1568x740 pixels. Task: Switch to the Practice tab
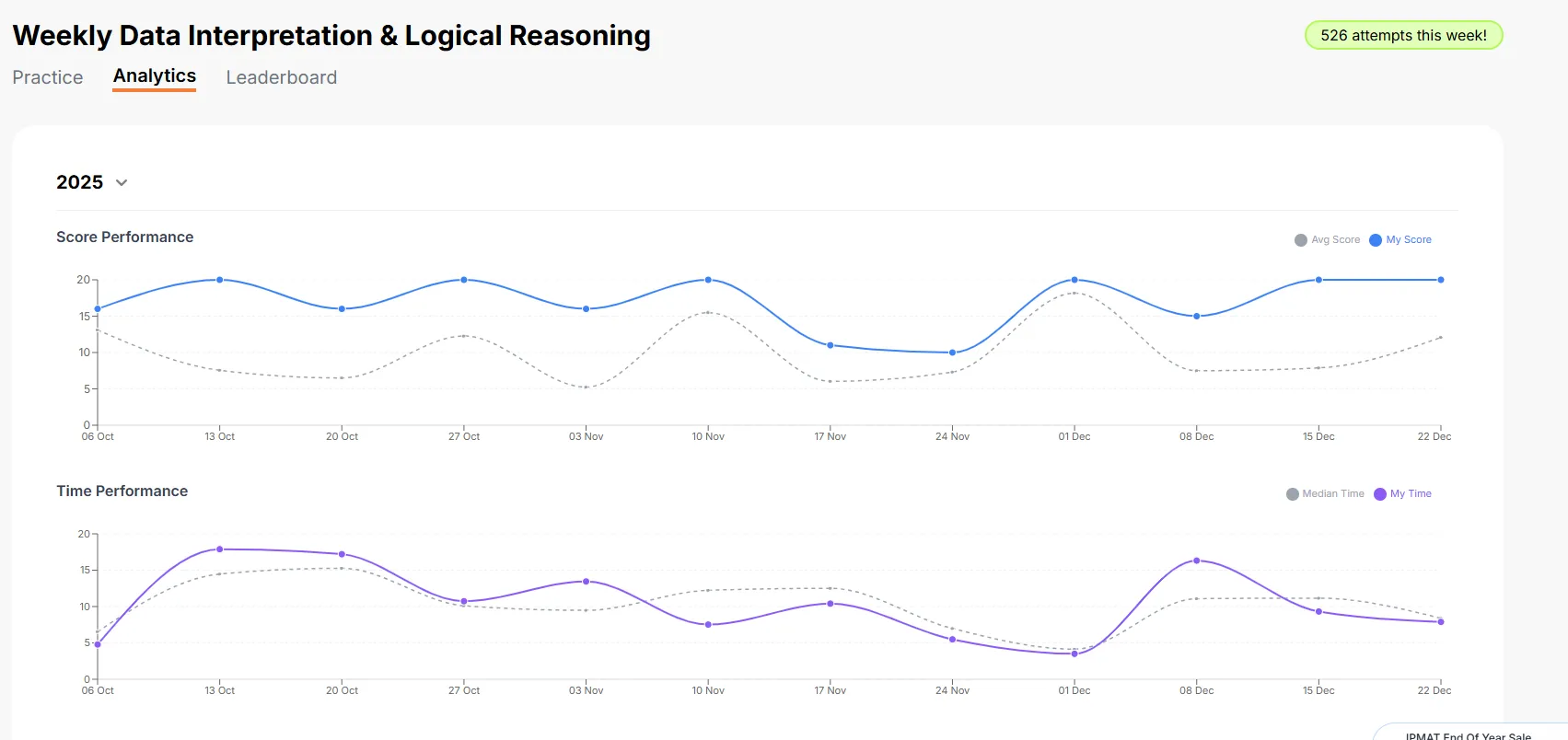(x=48, y=77)
